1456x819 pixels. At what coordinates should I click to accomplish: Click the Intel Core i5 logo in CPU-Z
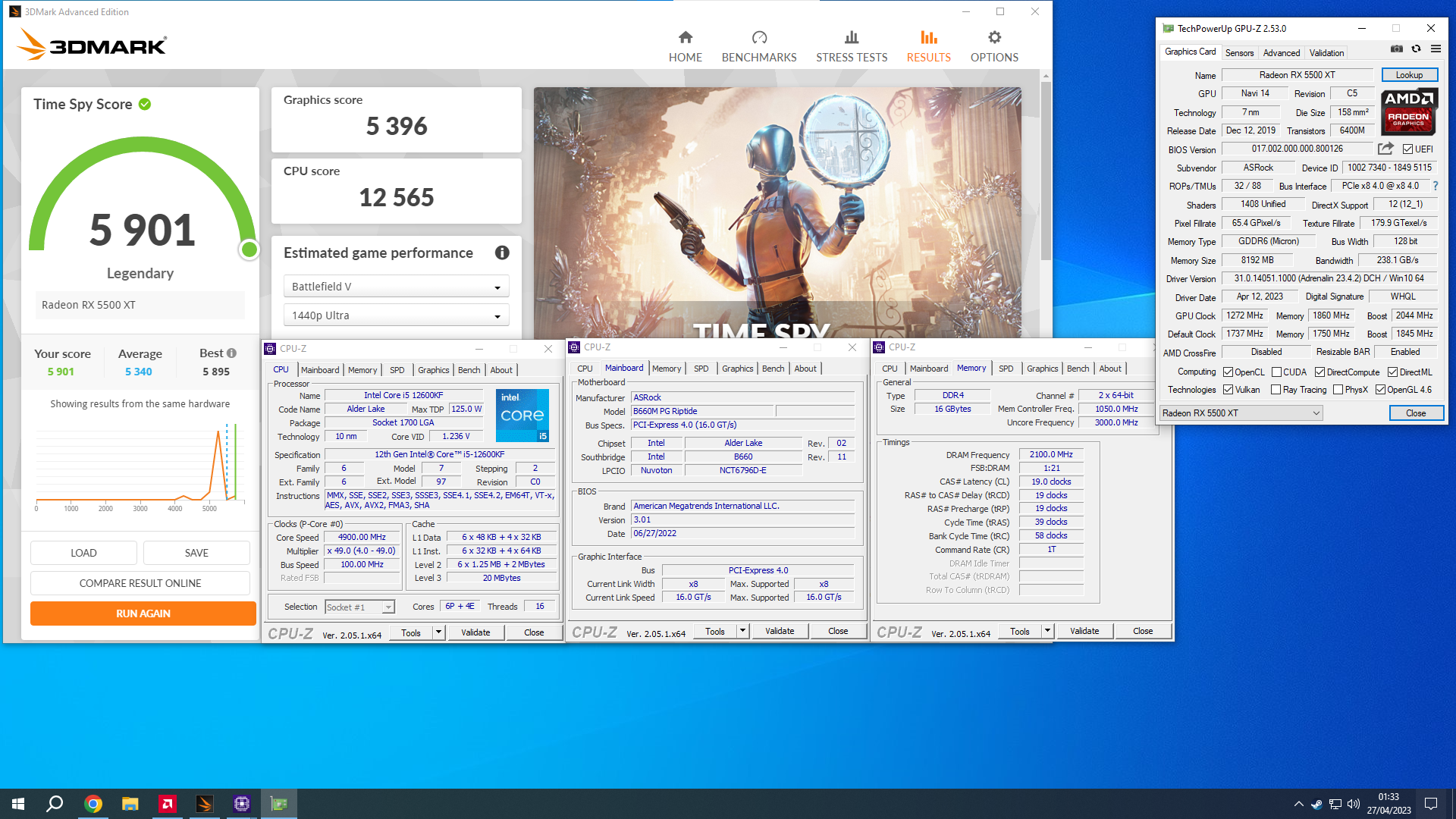point(522,415)
